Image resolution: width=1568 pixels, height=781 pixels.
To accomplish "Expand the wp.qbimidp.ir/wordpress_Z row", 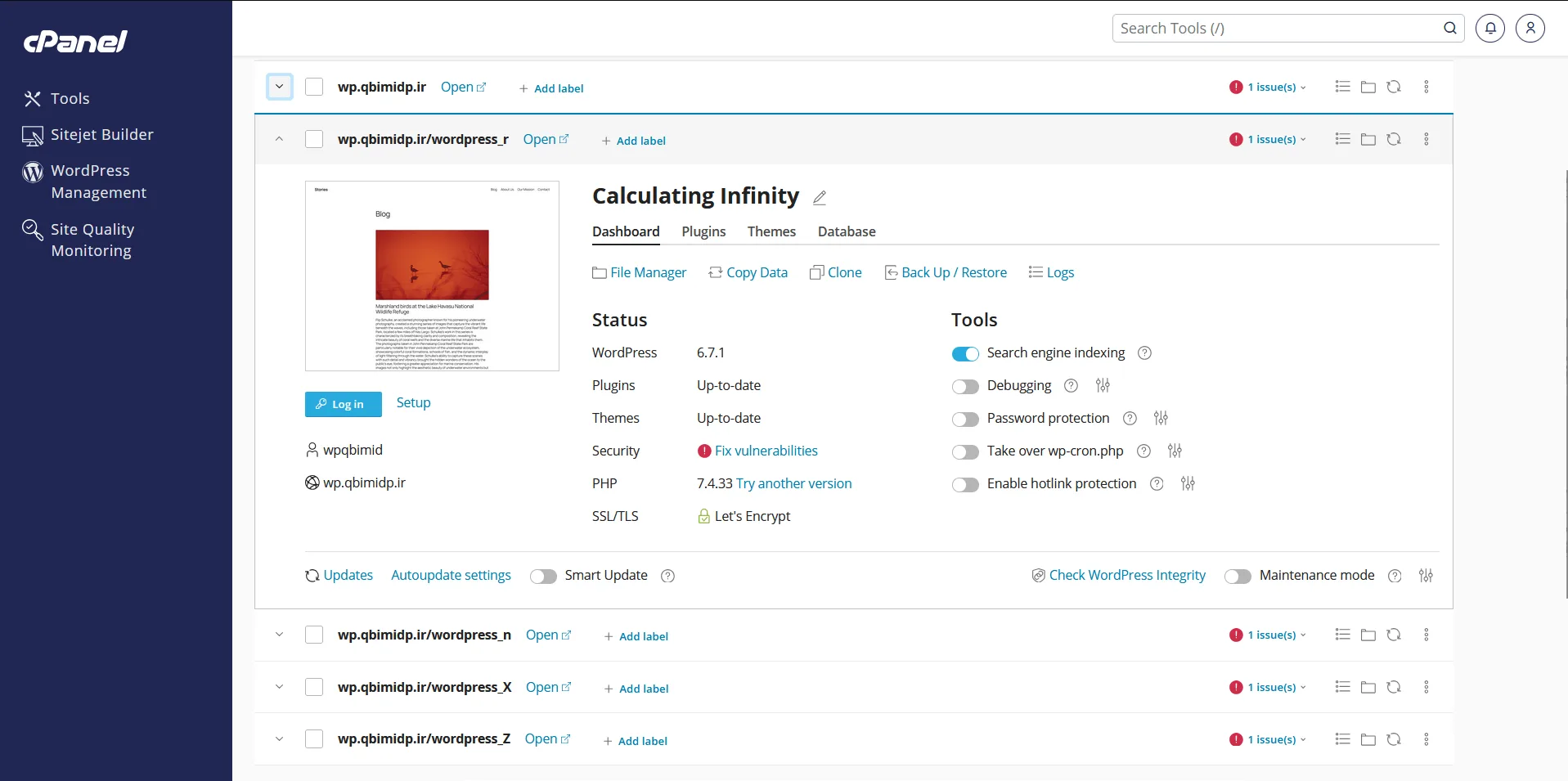I will point(279,739).
